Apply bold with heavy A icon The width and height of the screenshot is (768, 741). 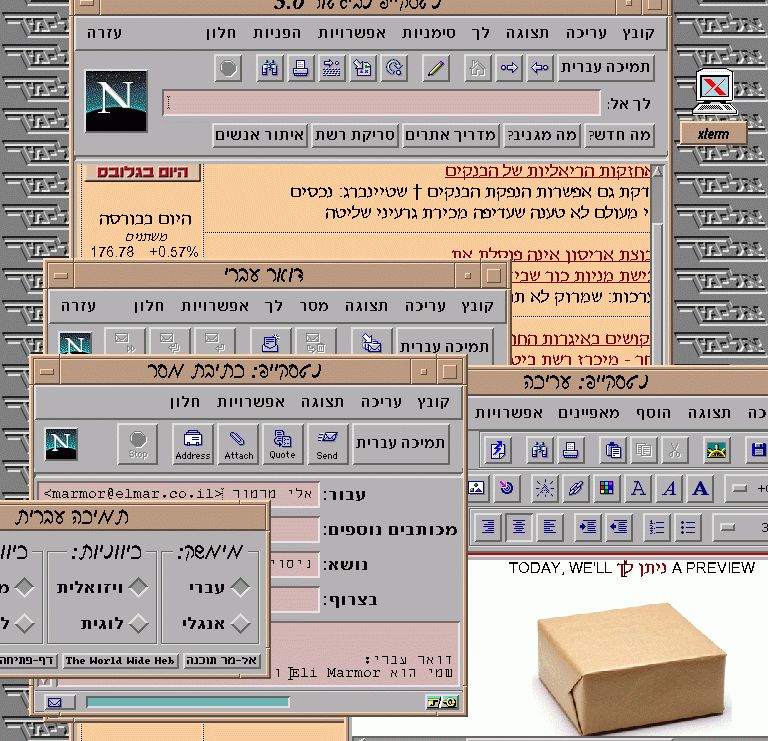pyautogui.click(x=700, y=488)
